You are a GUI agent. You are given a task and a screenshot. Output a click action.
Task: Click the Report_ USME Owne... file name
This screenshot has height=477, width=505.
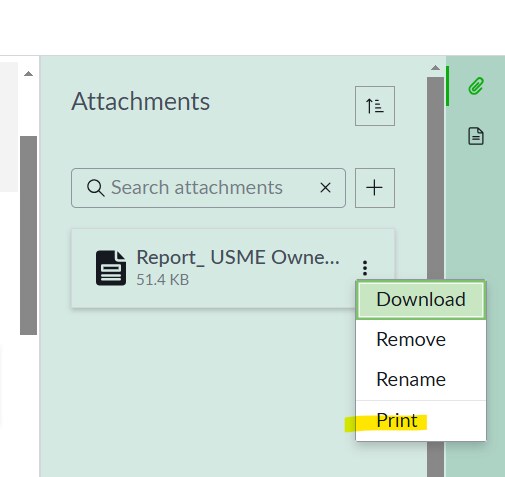pos(238,258)
